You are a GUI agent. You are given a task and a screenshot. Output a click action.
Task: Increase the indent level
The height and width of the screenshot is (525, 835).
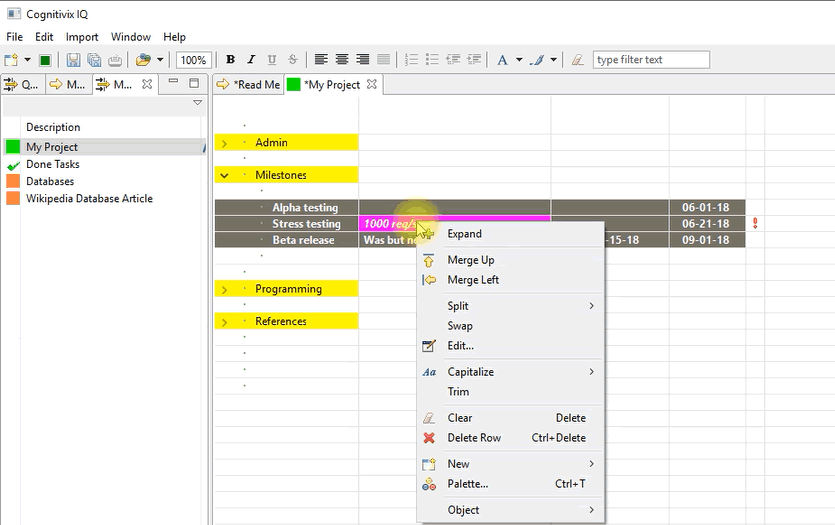pos(474,60)
